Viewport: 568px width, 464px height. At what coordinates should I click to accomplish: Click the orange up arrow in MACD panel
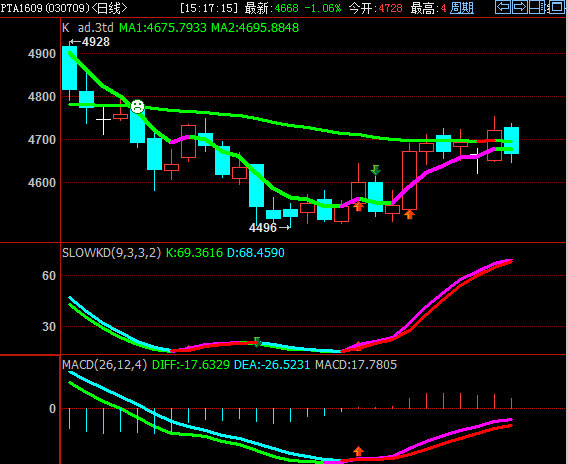click(358, 451)
